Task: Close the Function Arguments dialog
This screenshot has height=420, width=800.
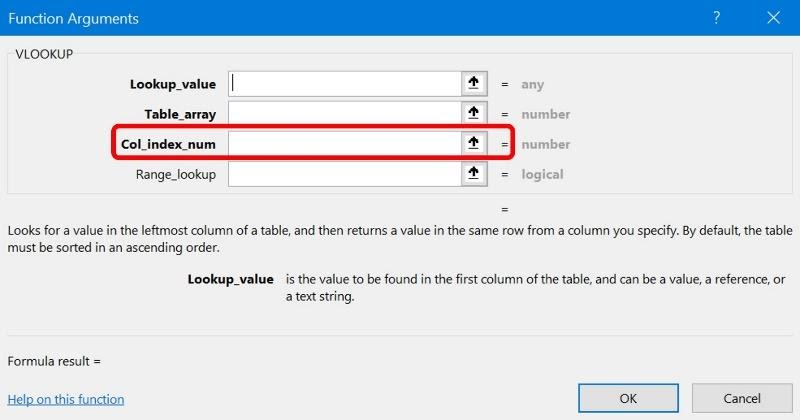Action: [x=772, y=18]
